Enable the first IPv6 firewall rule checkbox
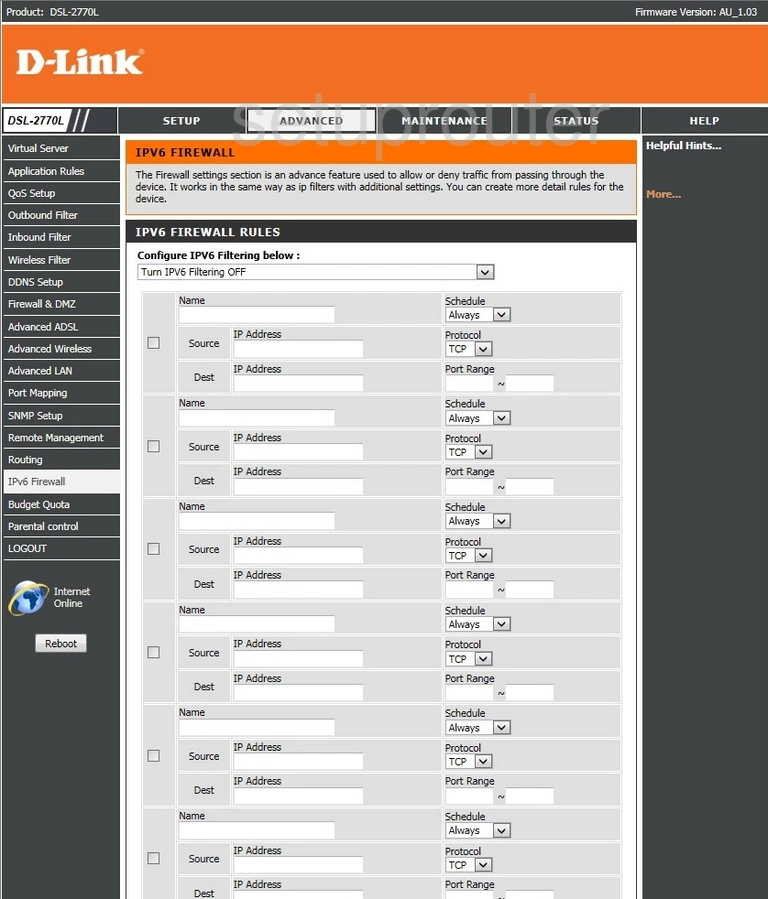768x899 pixels. tap(154, 343)
